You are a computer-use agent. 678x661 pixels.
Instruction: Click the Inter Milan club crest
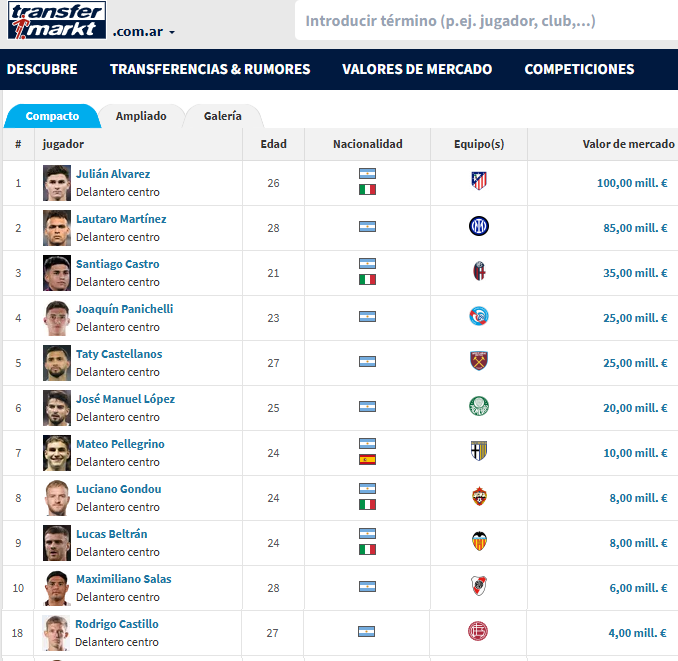click(479, 226)
